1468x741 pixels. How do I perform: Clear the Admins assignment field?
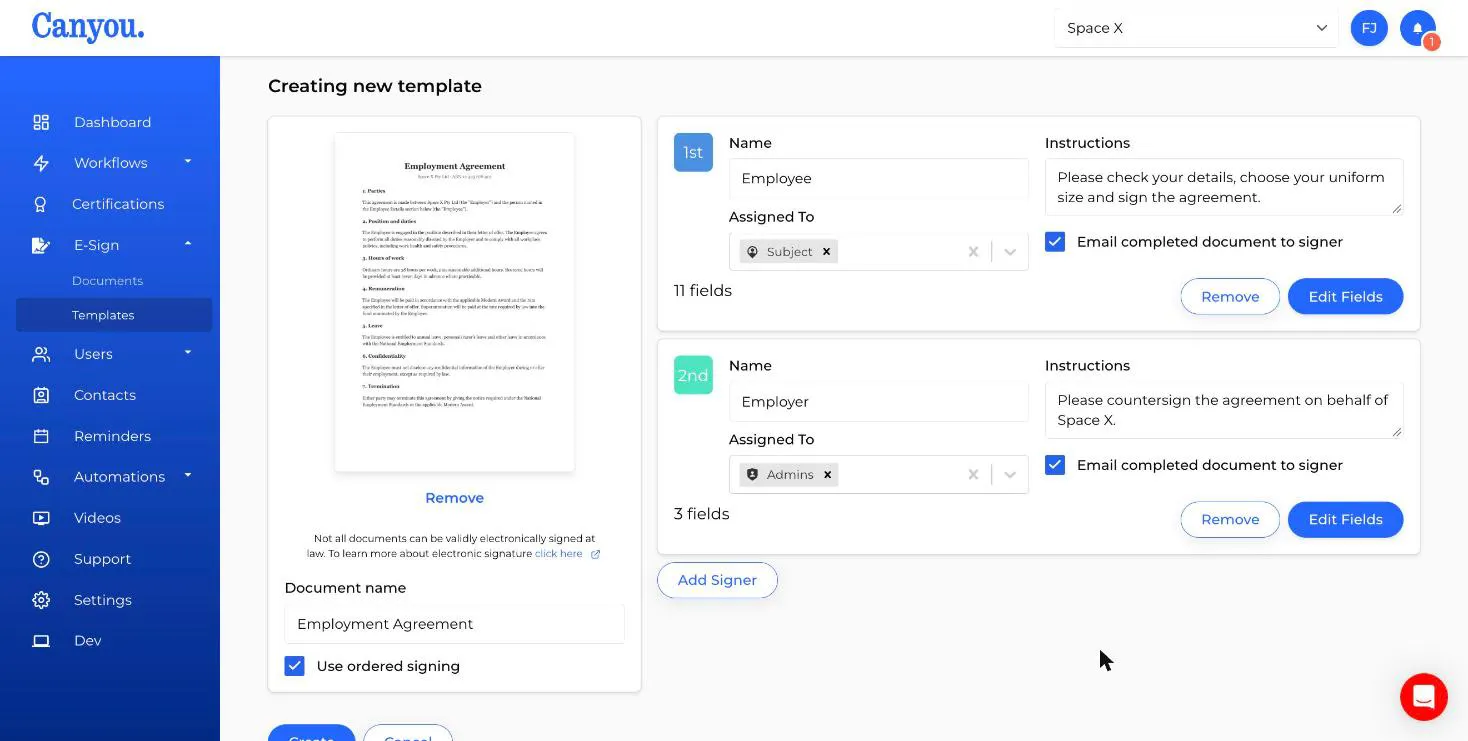(x=973, y=475)
